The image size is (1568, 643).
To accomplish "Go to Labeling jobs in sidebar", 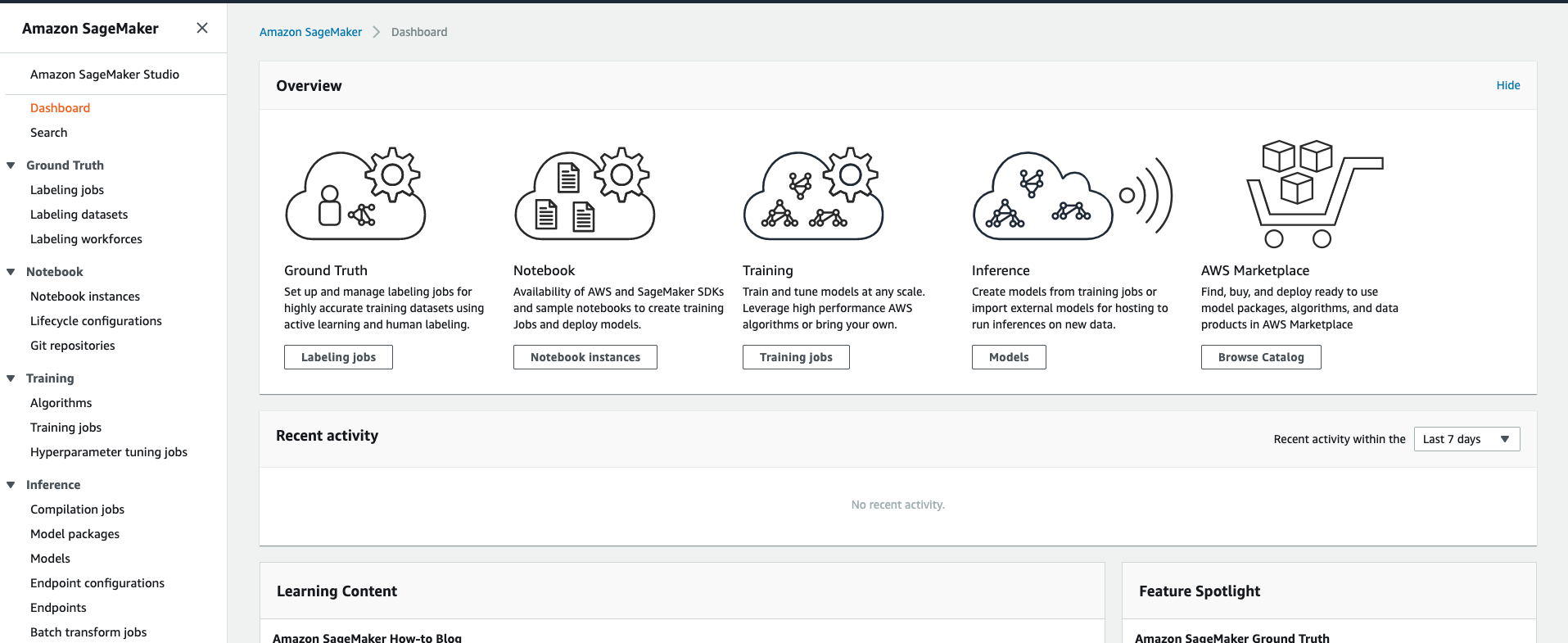I will (67, 190).
